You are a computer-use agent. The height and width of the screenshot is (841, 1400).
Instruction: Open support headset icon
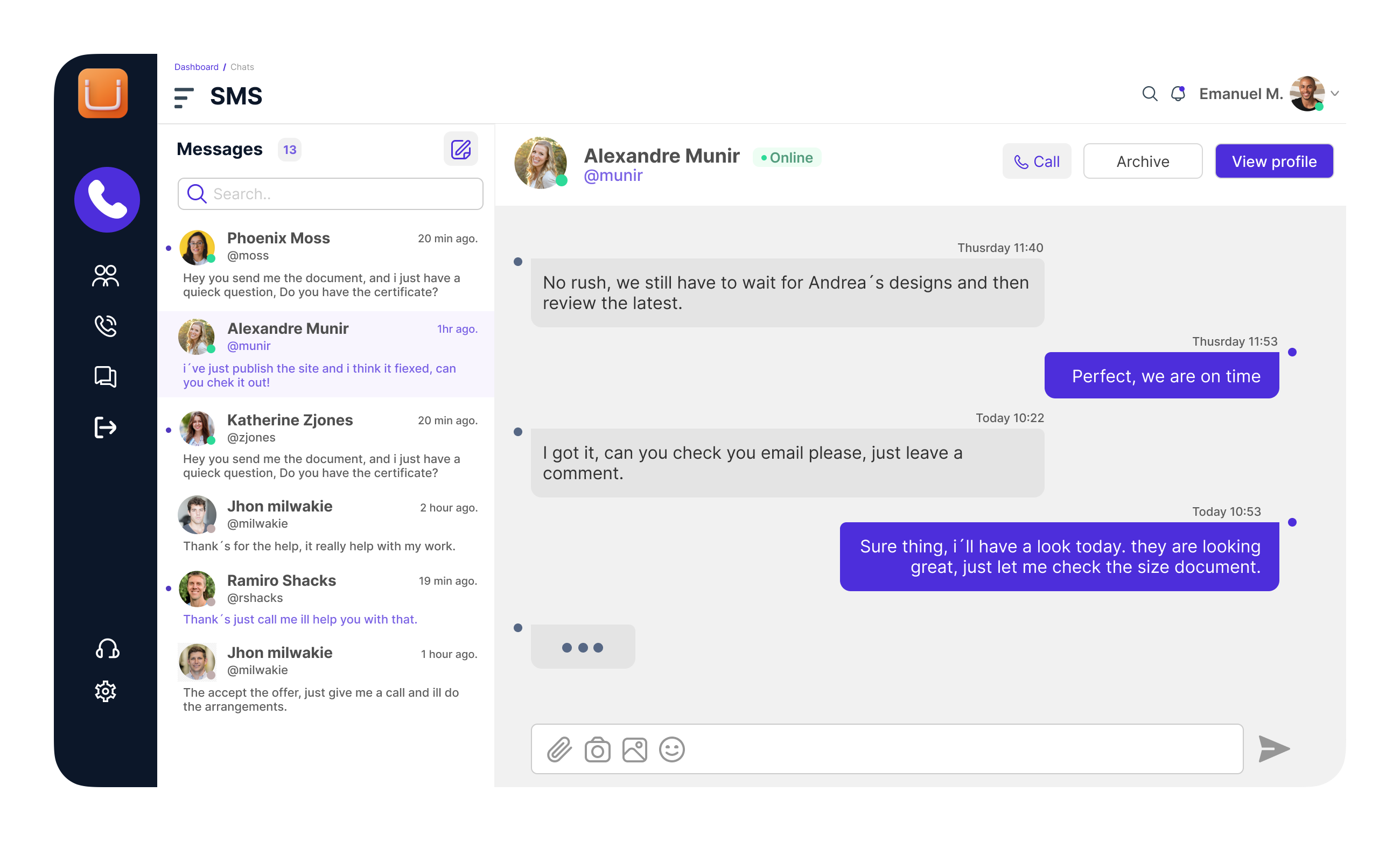pos(107,648)
